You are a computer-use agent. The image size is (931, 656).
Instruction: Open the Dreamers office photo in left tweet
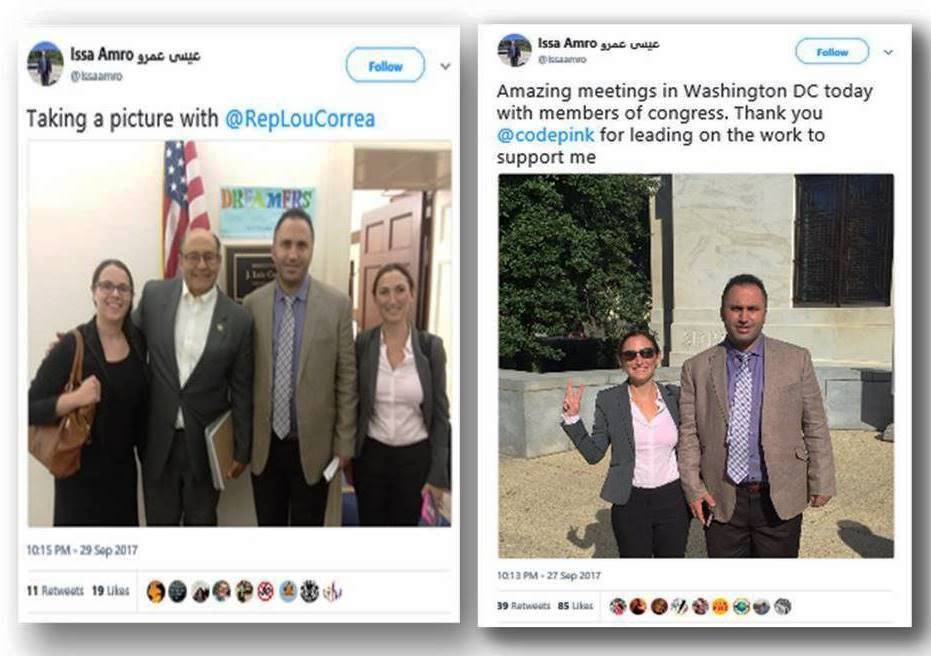(x=239, y=333)
